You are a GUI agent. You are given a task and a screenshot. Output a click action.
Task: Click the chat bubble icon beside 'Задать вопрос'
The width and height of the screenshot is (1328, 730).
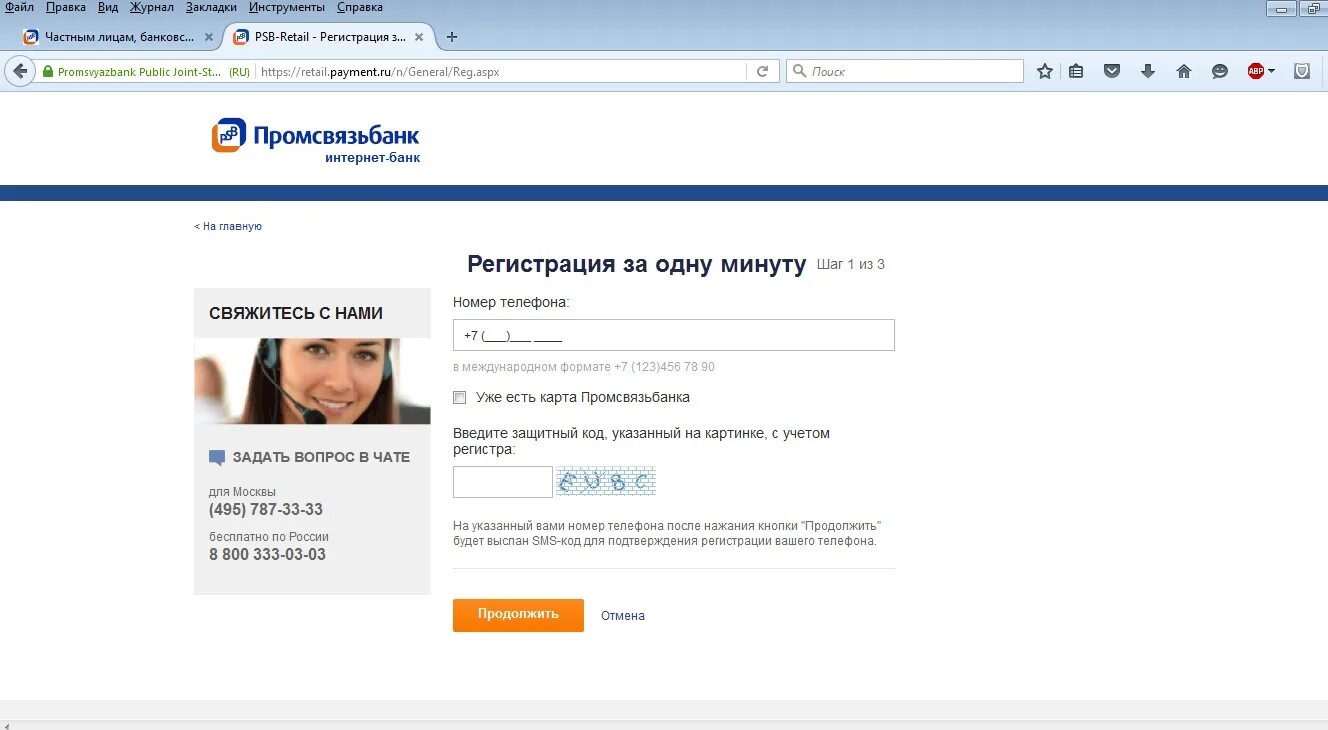(217, 457)
